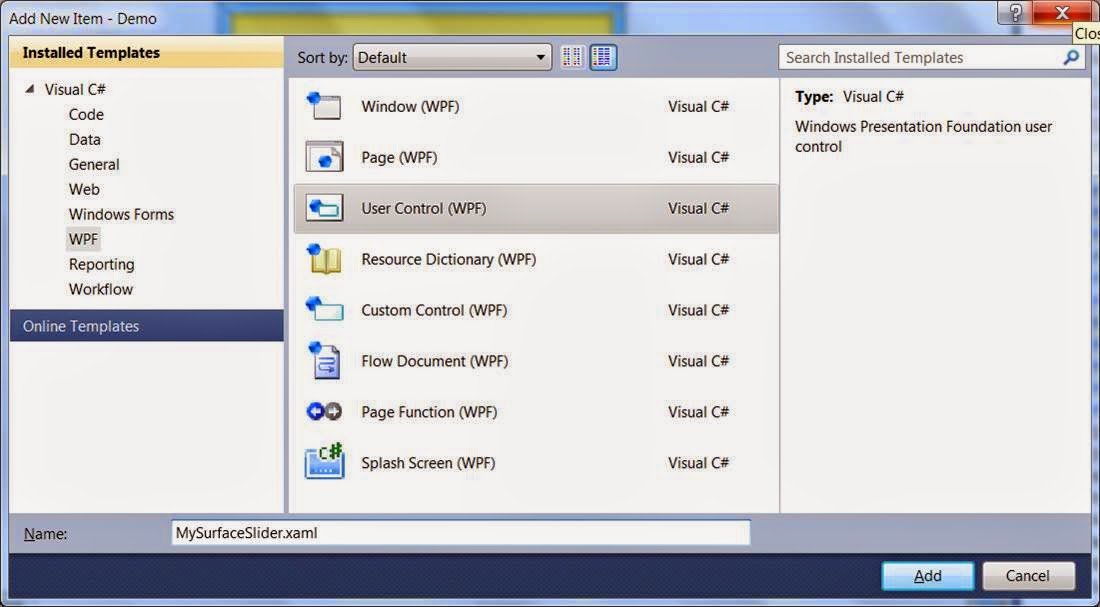Click the dialog help question mark
Screen dimensions: 1100x607
pos(1017,13)
